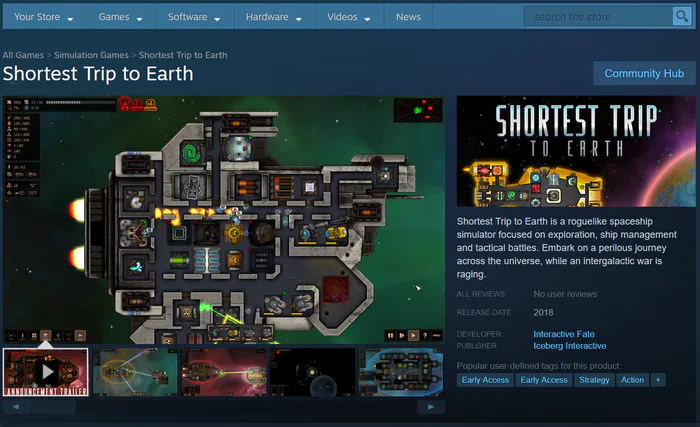Click the magnifier search icon

(682, 17)
